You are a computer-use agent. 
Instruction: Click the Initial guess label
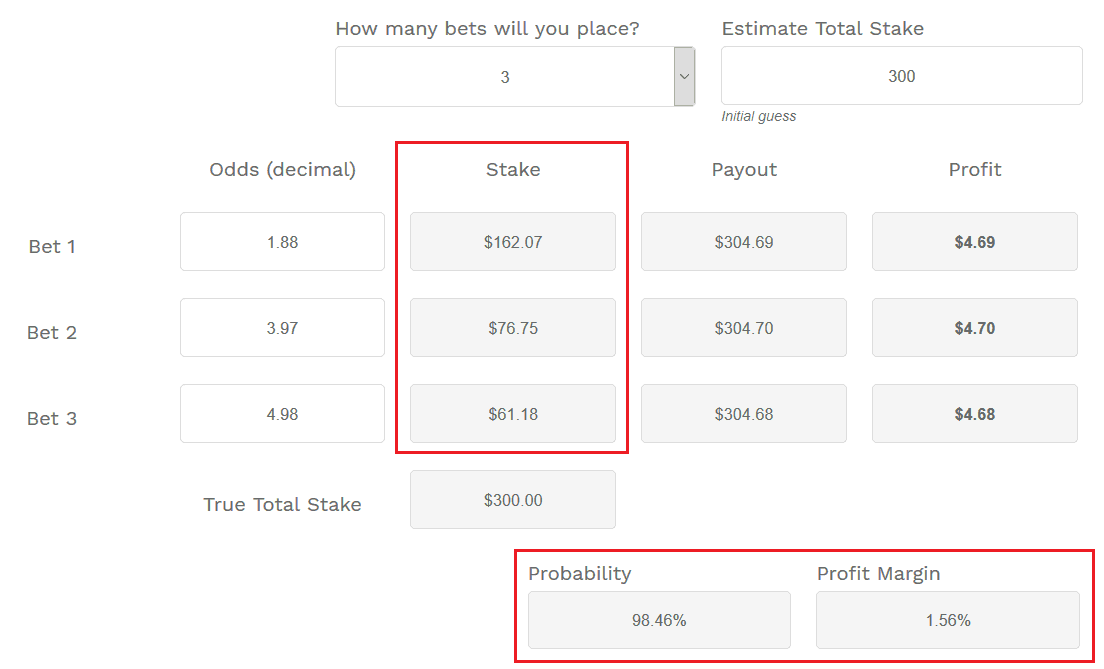tap(758, 116)
